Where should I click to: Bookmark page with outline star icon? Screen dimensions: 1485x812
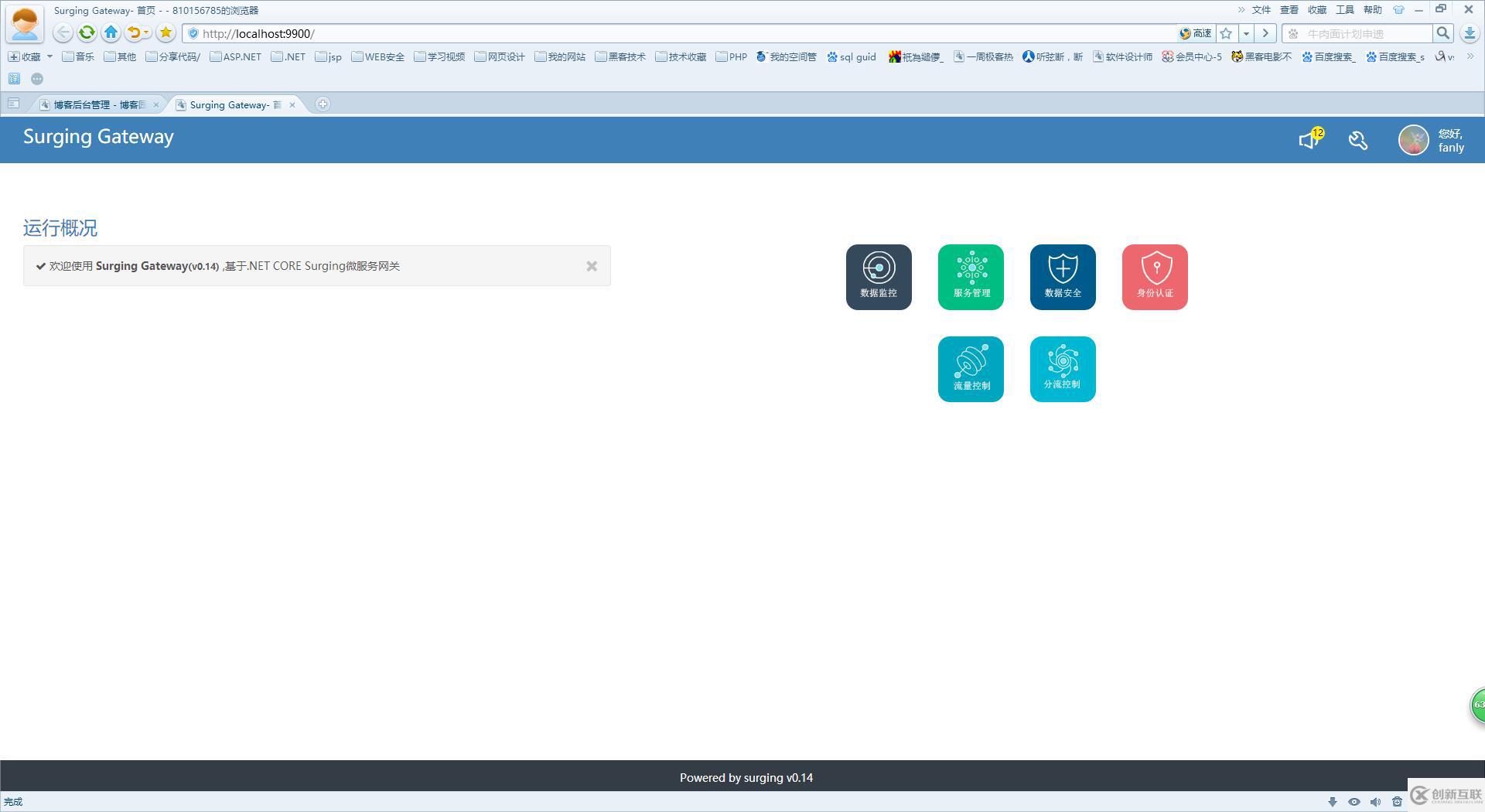pos(1226,33)
